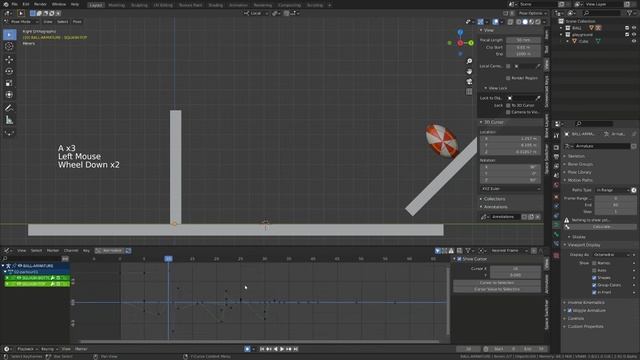Click the Cursor Value to Selection button
640x360 pixels.
(x=497, y=289)
